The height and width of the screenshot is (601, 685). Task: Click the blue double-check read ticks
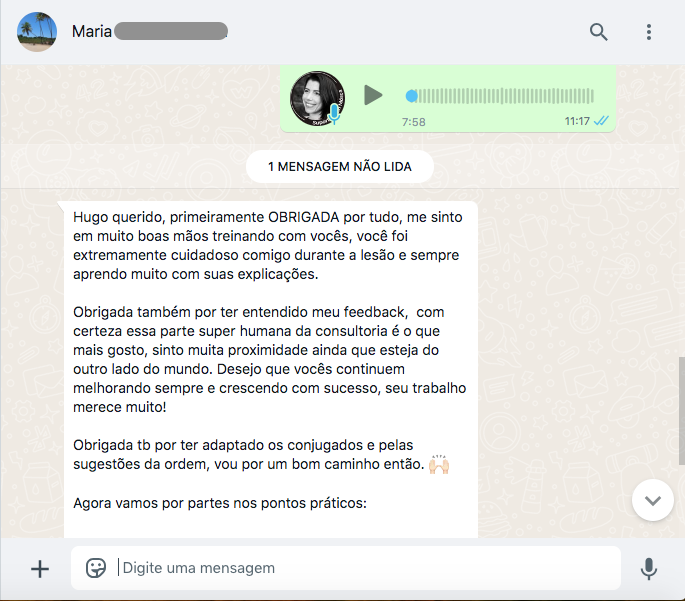[x=602, y=121]
